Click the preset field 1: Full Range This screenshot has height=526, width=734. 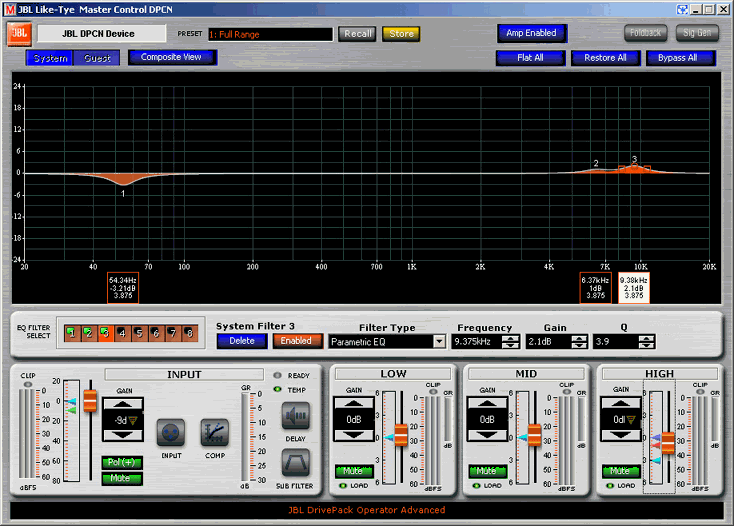click(270, 34)
